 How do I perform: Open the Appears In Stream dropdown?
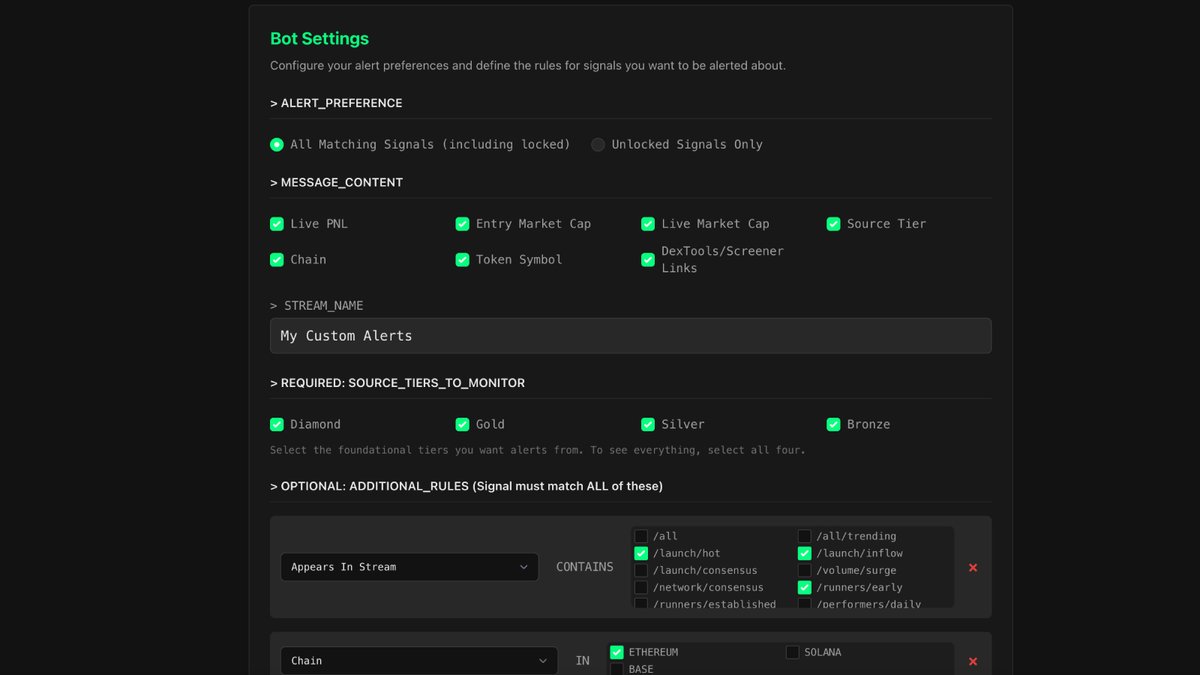[x=409, y=567]
